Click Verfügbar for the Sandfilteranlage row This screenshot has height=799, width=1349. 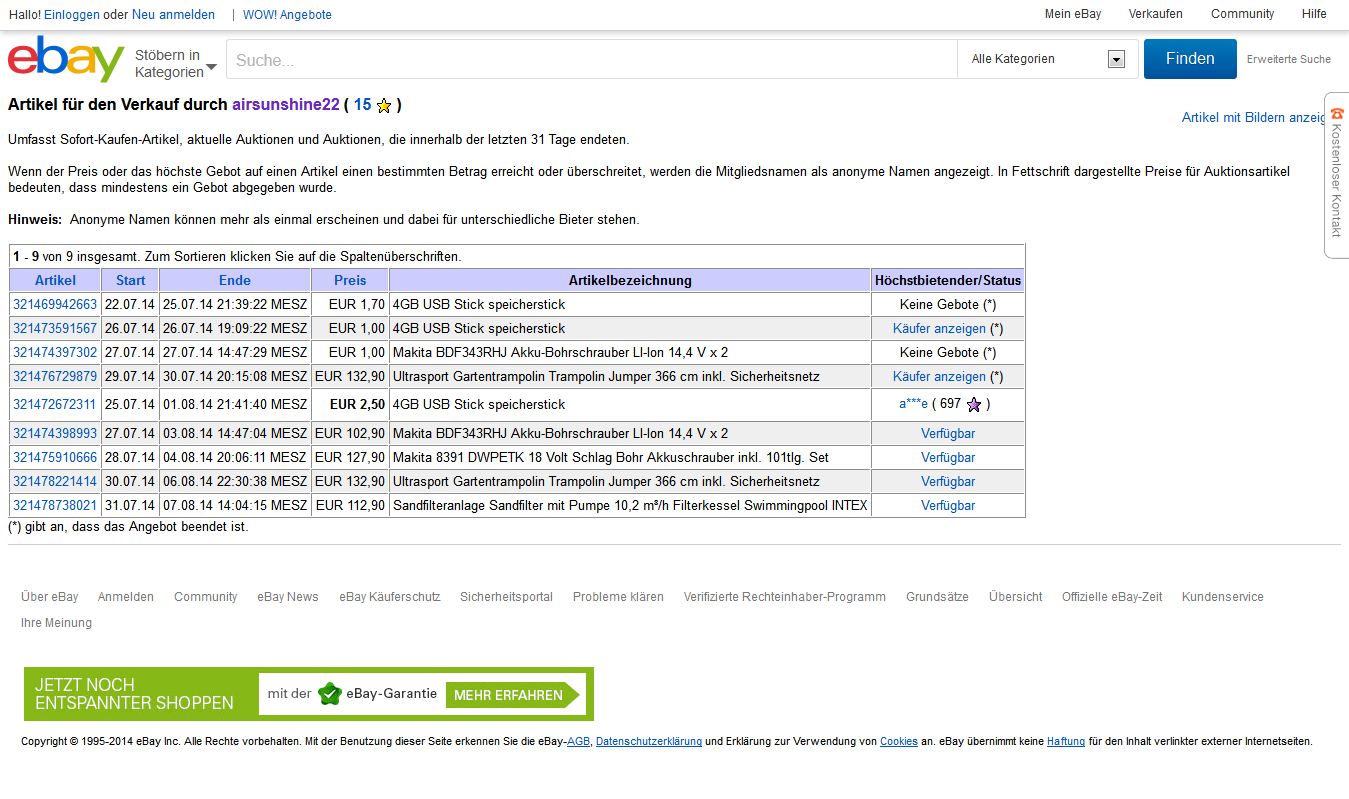coord(948,505)
